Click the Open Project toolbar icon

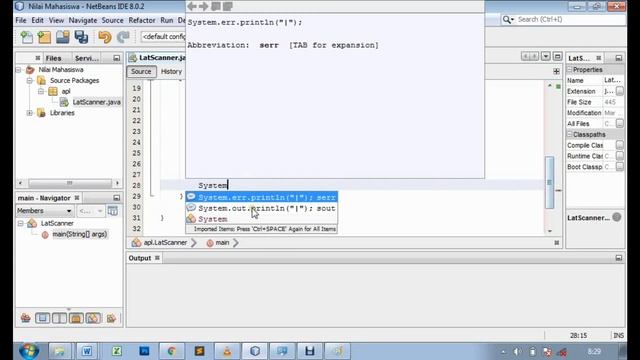(x=62, y=37)
